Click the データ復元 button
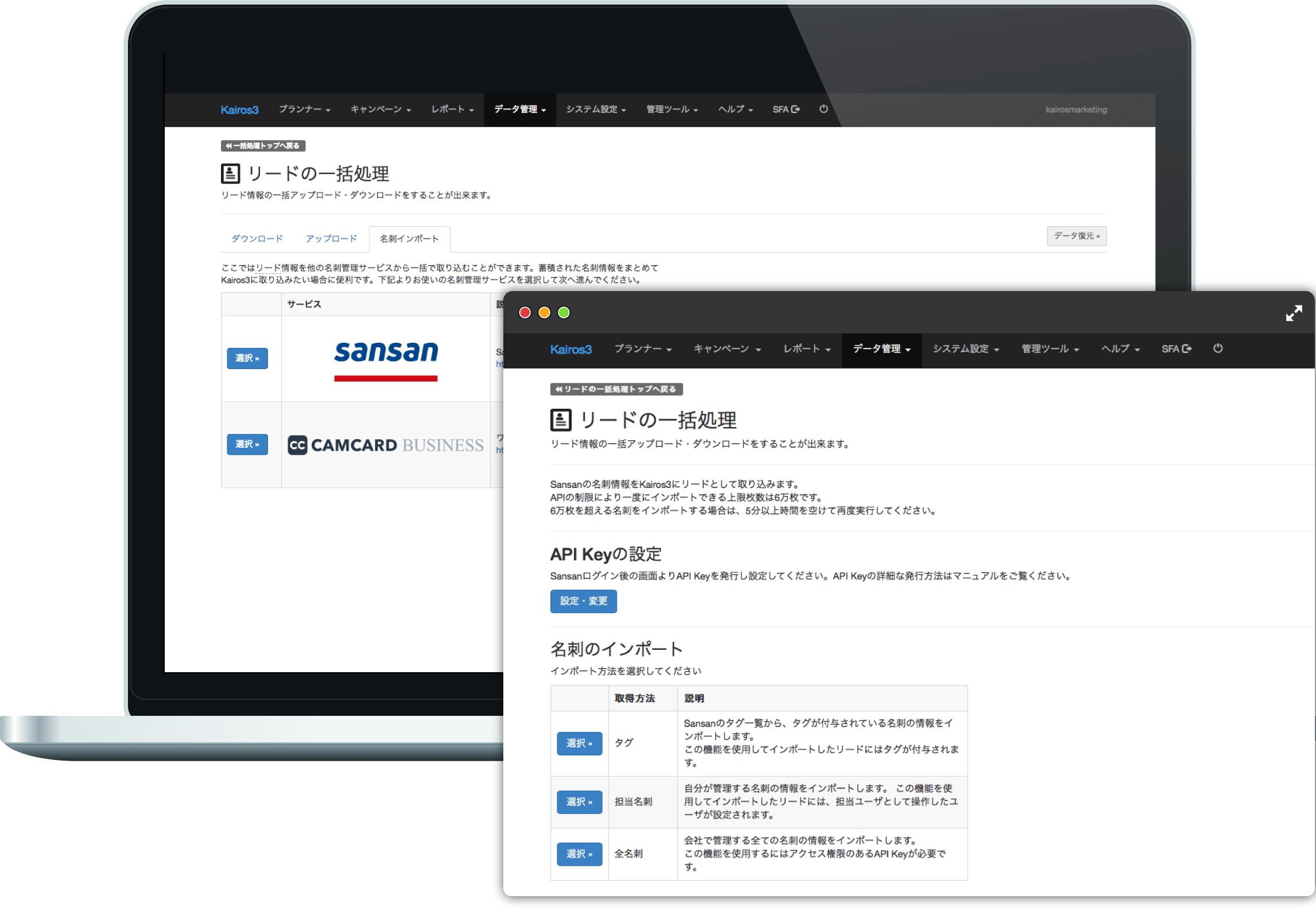This screenshot has height=911, width=1316. [x=1077, y=236]
